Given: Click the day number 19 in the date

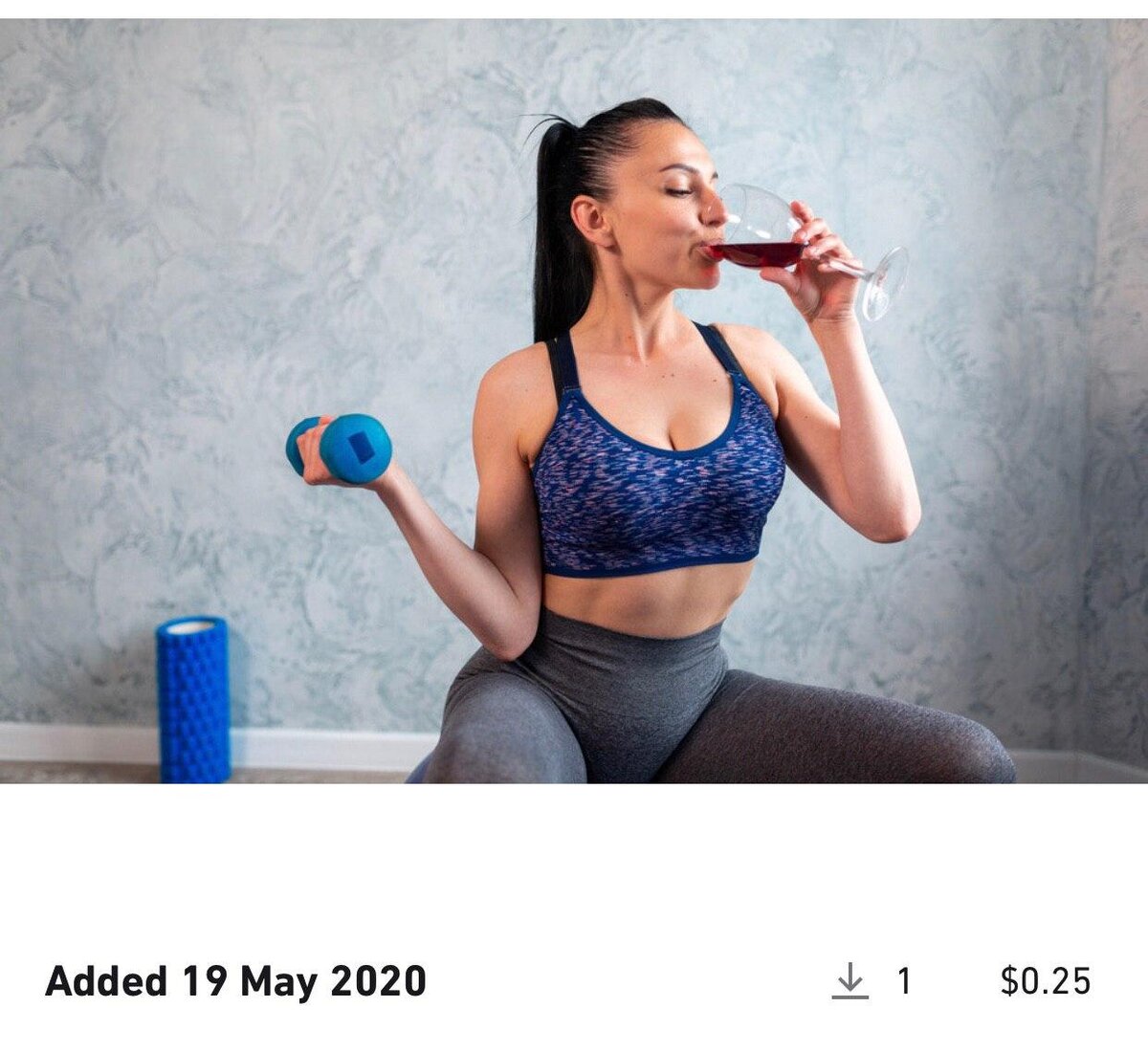Looking at the screenshot, I should point(202,981).
